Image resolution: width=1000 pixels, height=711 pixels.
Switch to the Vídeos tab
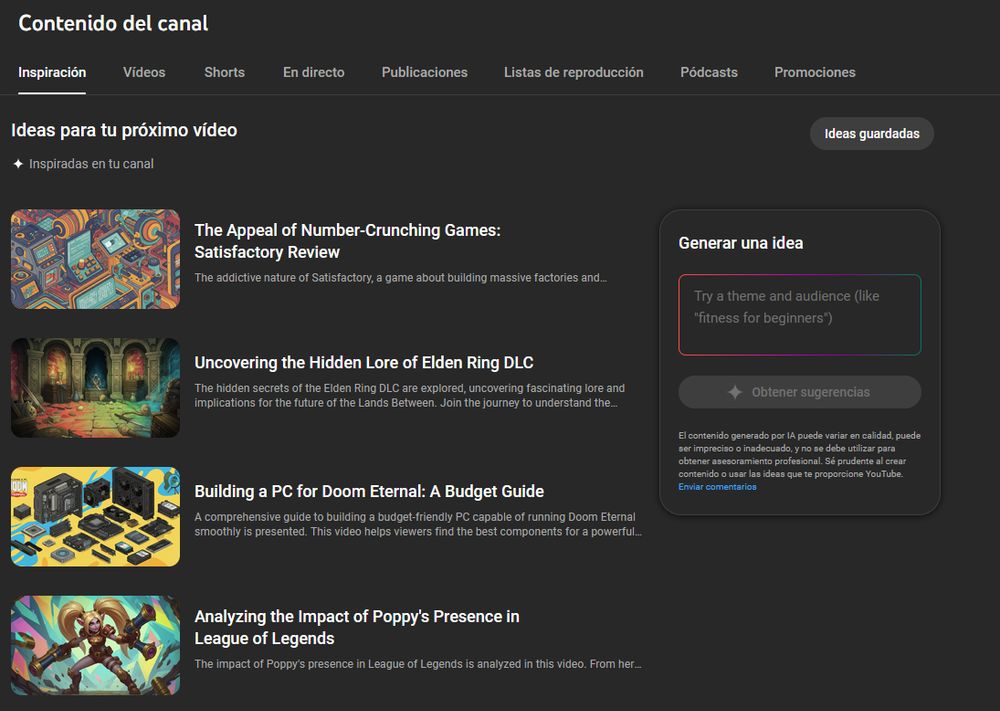144,72
